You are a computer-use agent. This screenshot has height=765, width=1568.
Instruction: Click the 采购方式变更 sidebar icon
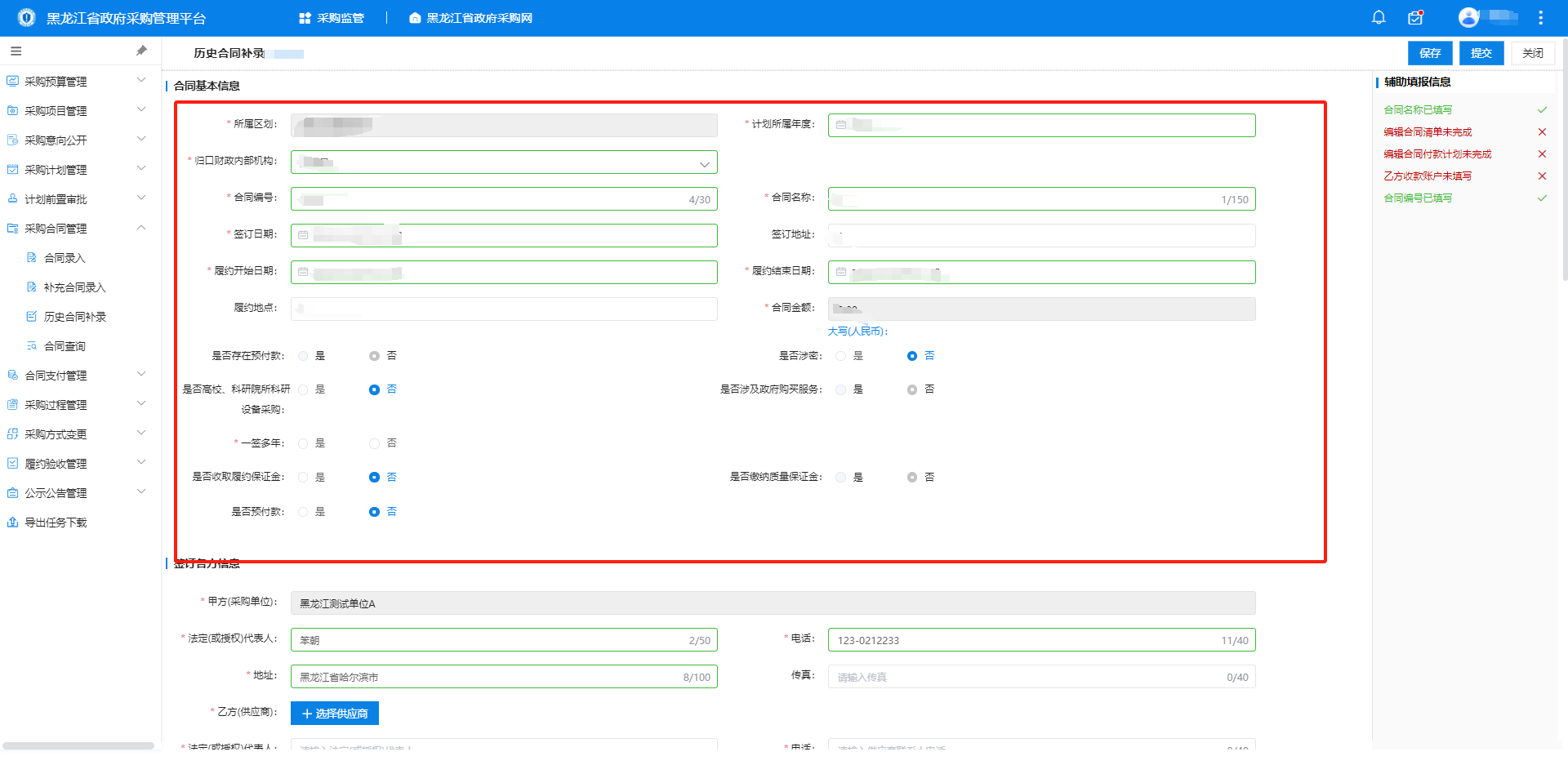point(12,434)
